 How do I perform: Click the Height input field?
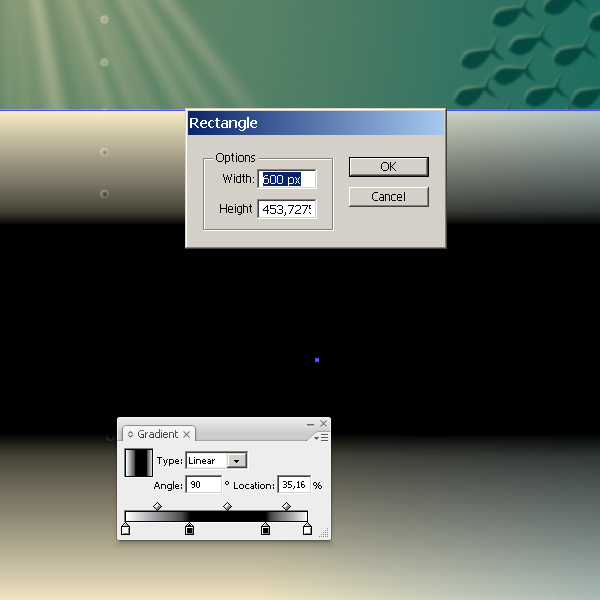coord(287,209)
